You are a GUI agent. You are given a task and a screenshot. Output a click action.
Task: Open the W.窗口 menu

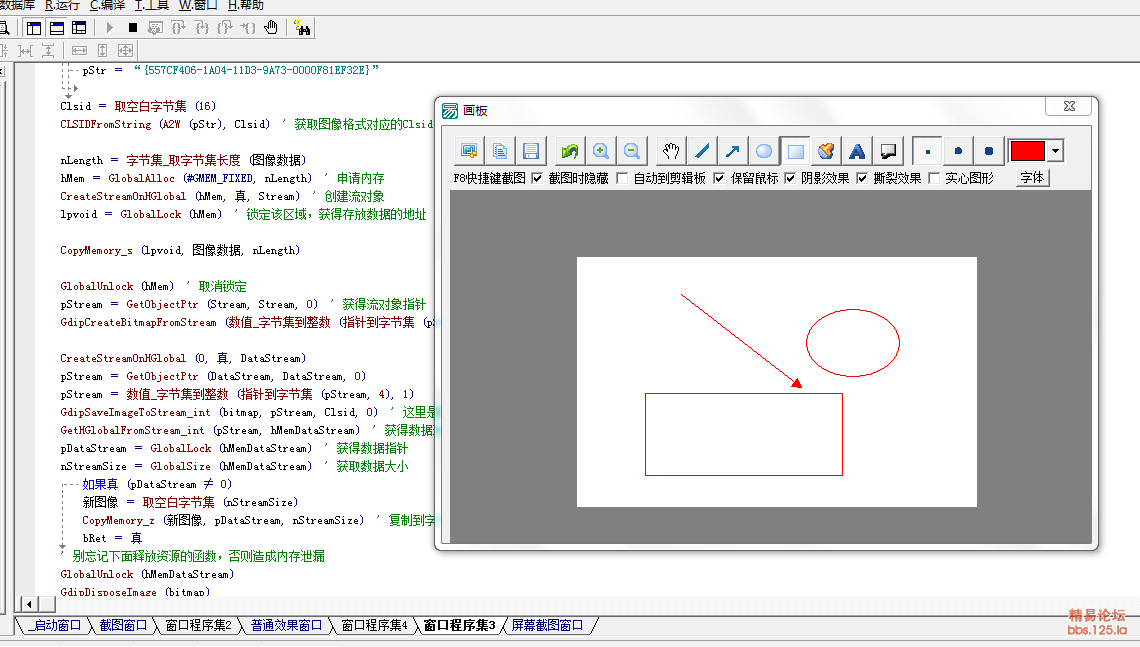(198, 5)
